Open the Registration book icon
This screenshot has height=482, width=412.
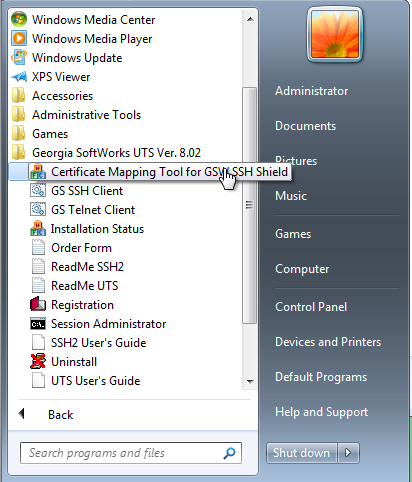tap(38, 305)
